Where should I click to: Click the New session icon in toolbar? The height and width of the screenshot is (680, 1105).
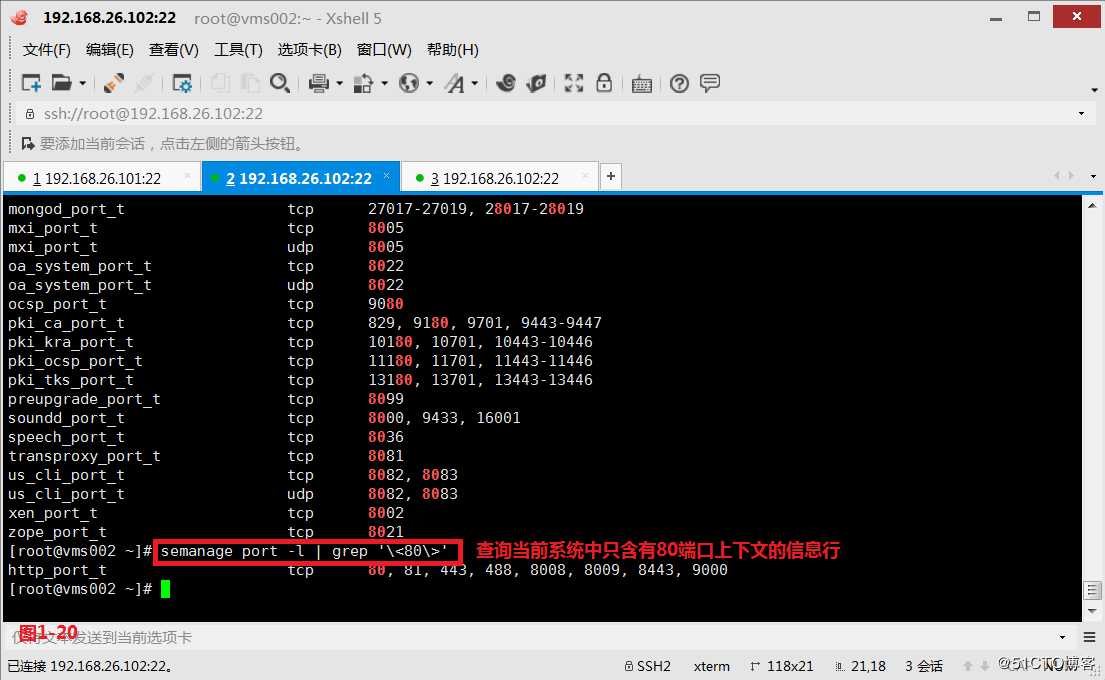pos(32,83)
